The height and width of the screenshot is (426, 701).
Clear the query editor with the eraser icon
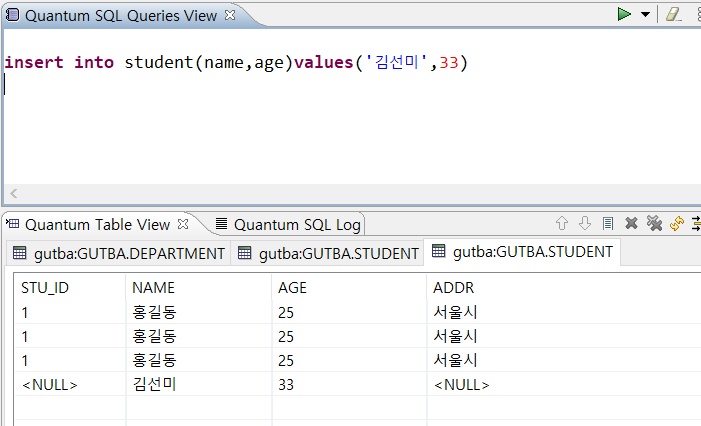point(673,14)
